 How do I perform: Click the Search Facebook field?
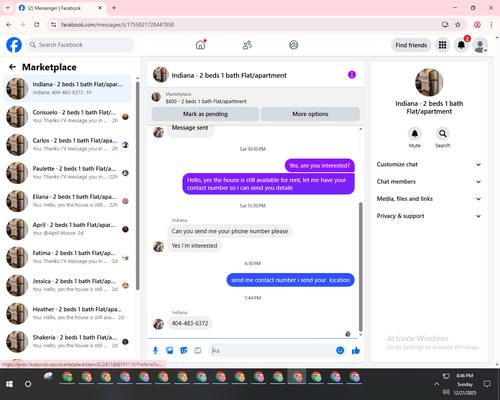[x=80, y=45]
